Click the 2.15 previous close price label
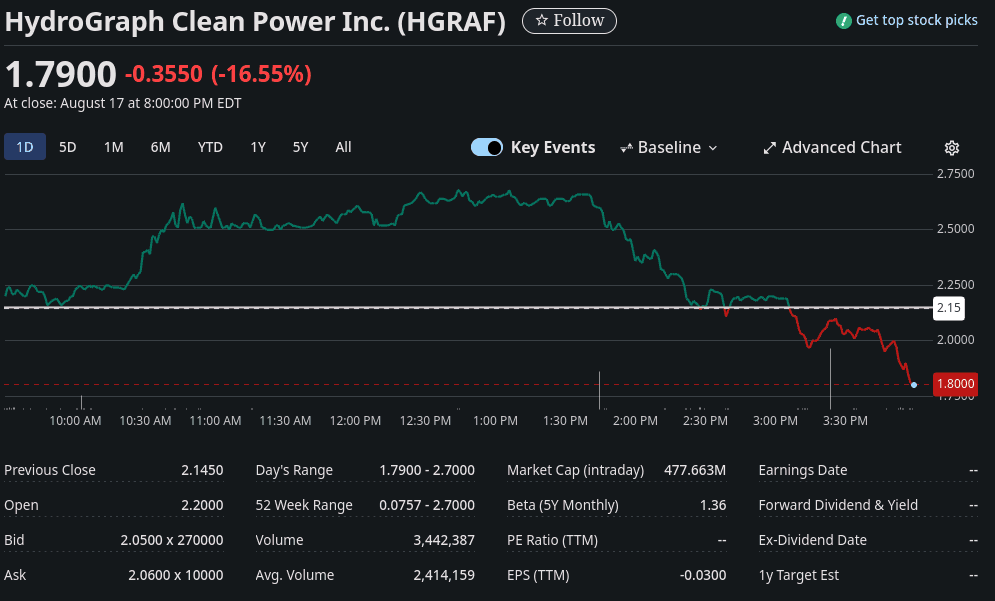995x601 pixels. (x=948, y=308)
